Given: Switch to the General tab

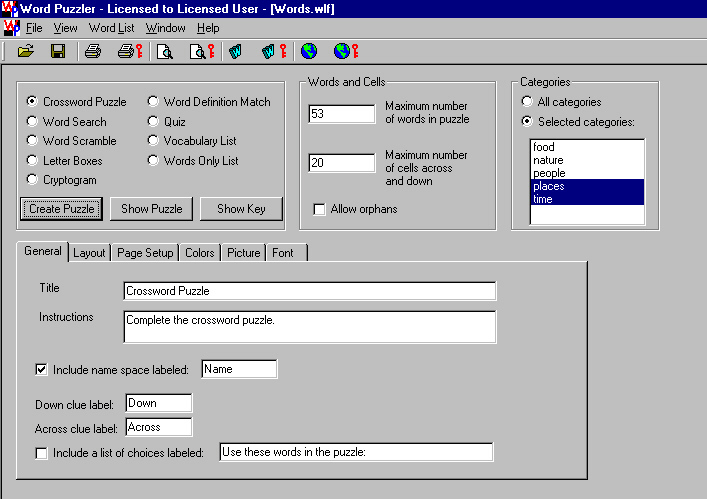Looking at the screenshot, I should 43,251.
